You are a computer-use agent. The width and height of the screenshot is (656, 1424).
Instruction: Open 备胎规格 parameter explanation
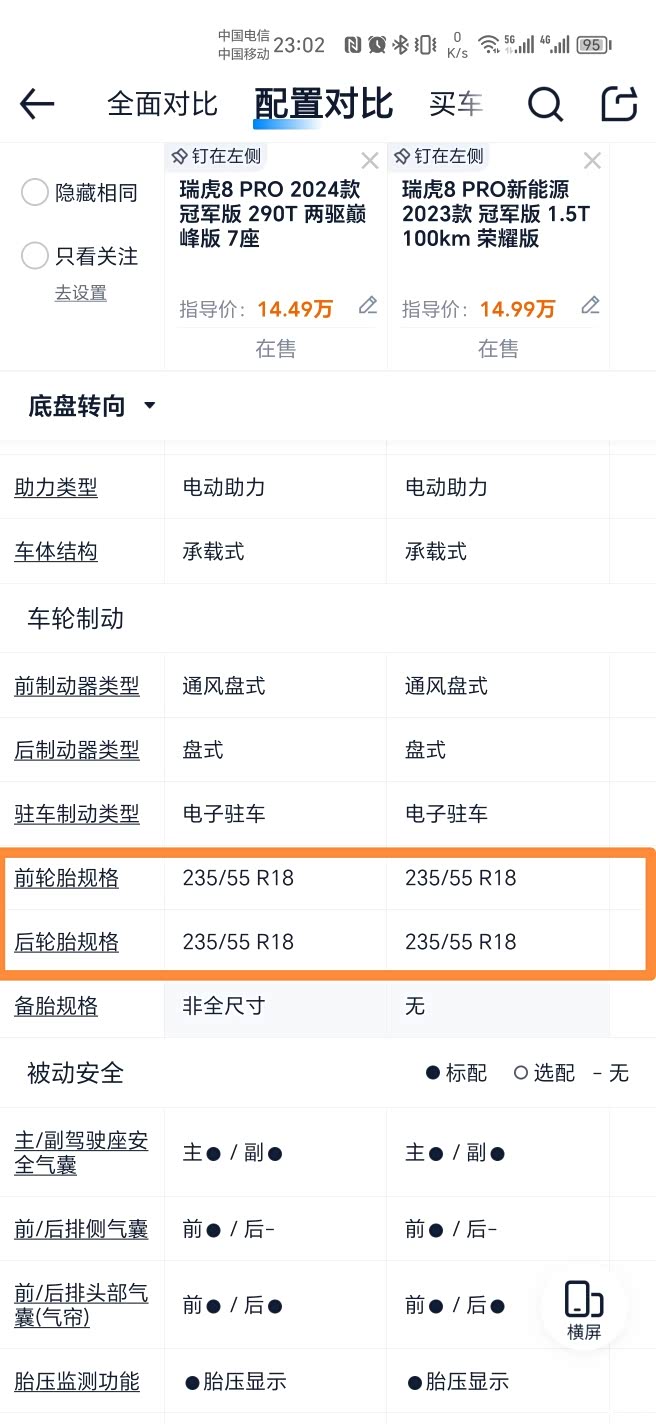(56, 1006)
